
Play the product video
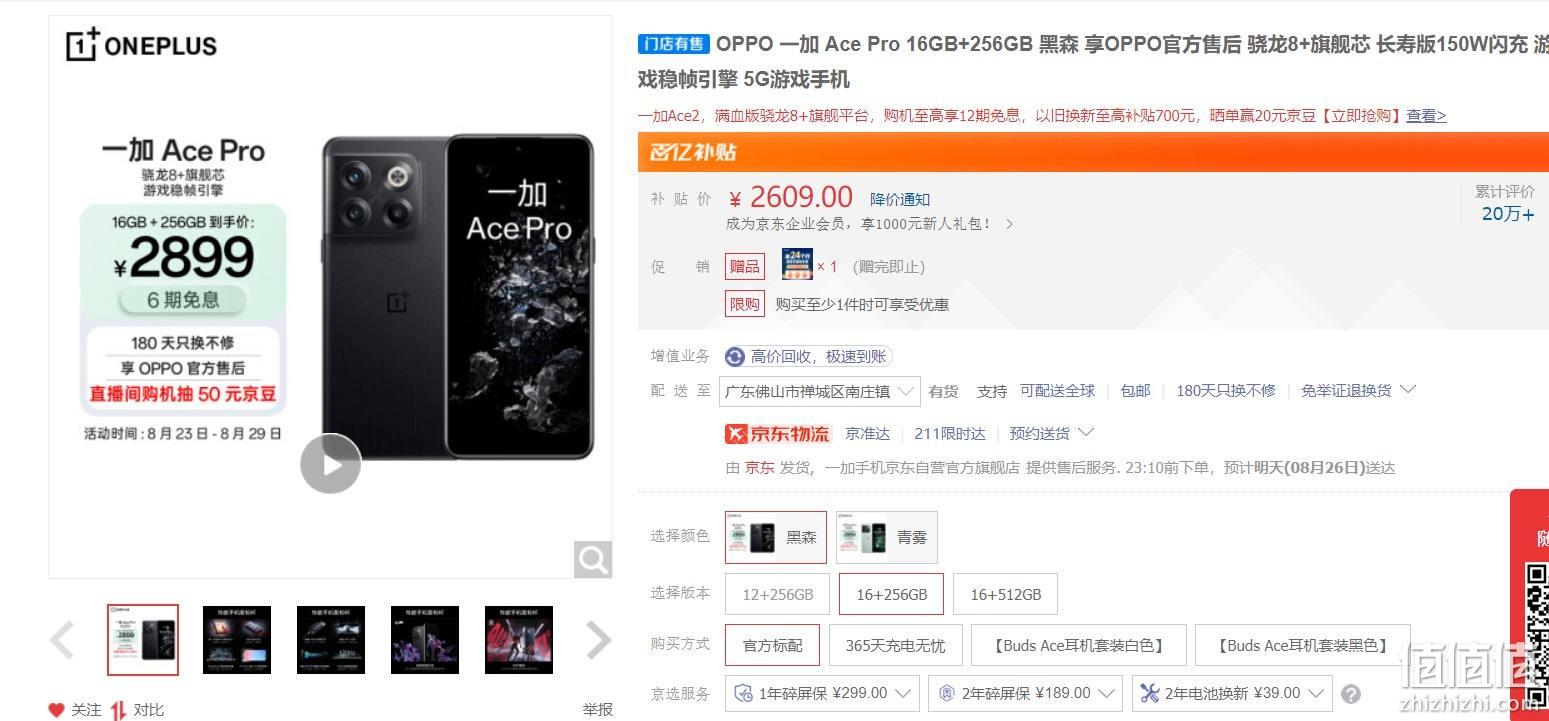coord(330,464)
